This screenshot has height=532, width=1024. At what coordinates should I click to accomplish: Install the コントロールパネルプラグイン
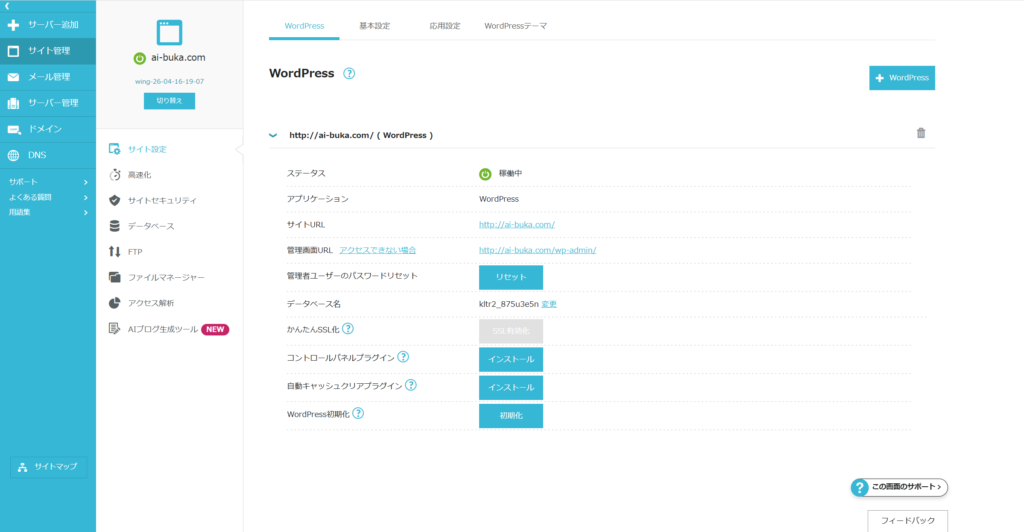click(511, 360)
